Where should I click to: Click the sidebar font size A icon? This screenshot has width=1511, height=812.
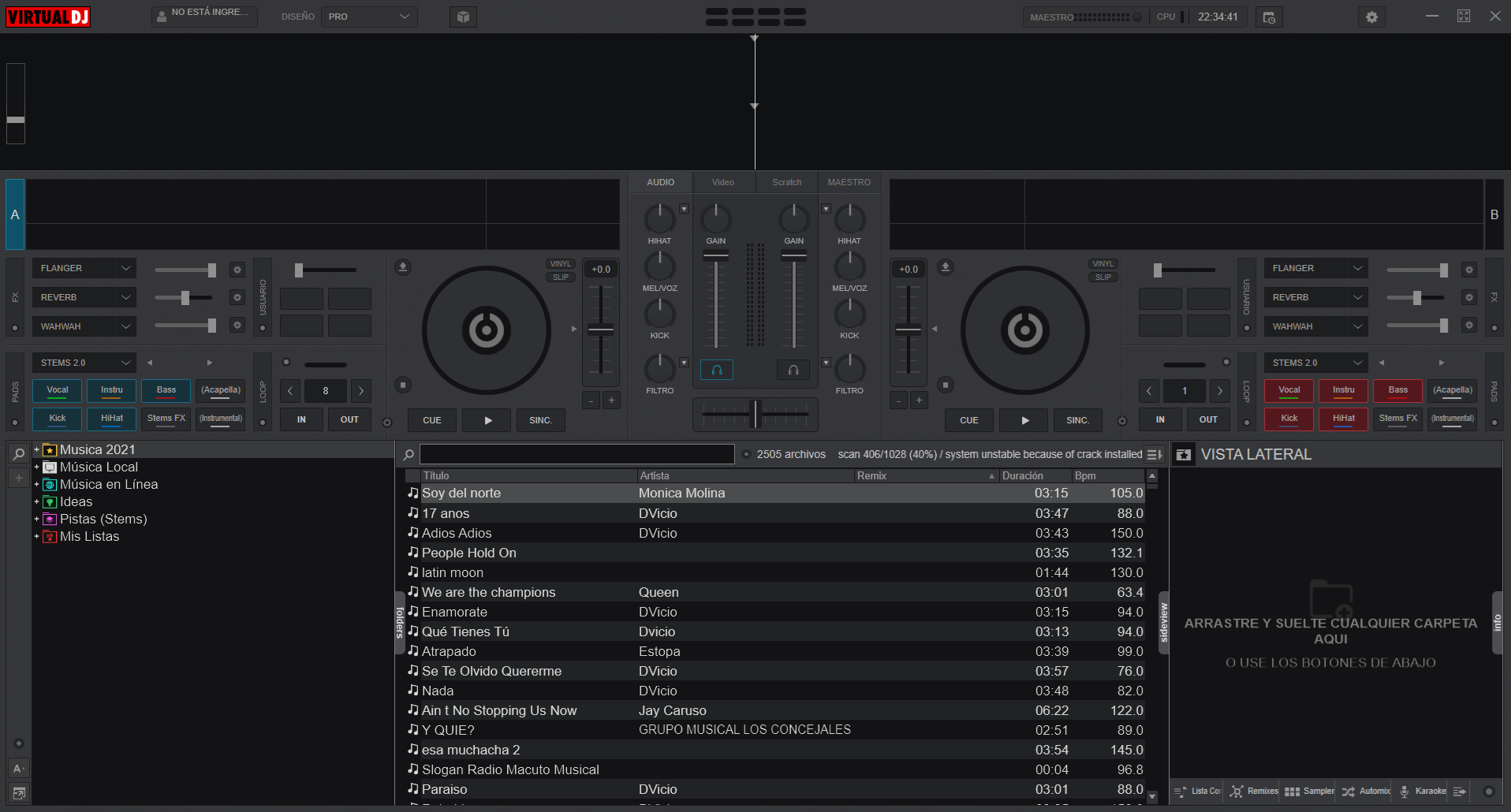tap(19, 768)
